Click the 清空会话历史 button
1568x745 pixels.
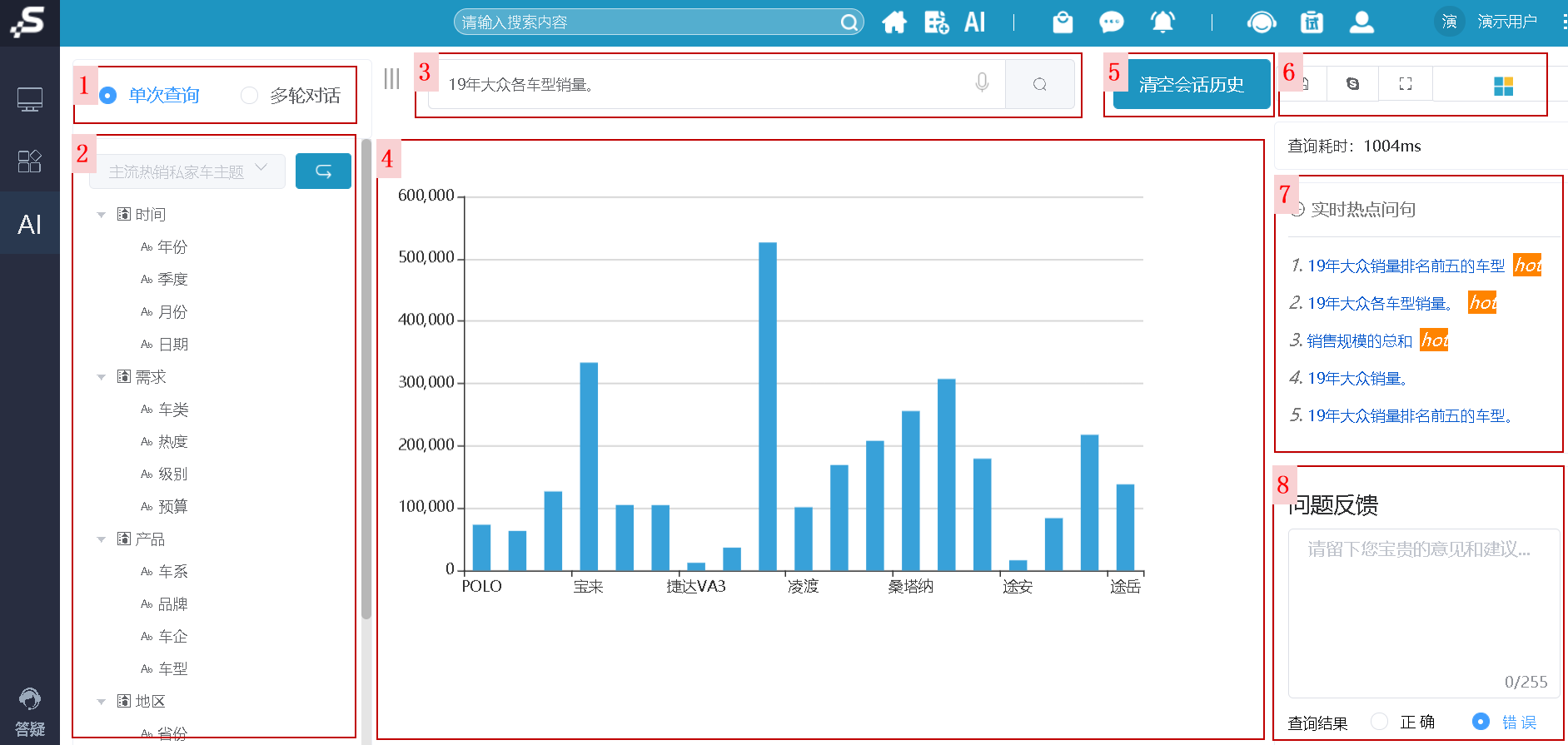pyautogui.click(x=1192, y=84)
